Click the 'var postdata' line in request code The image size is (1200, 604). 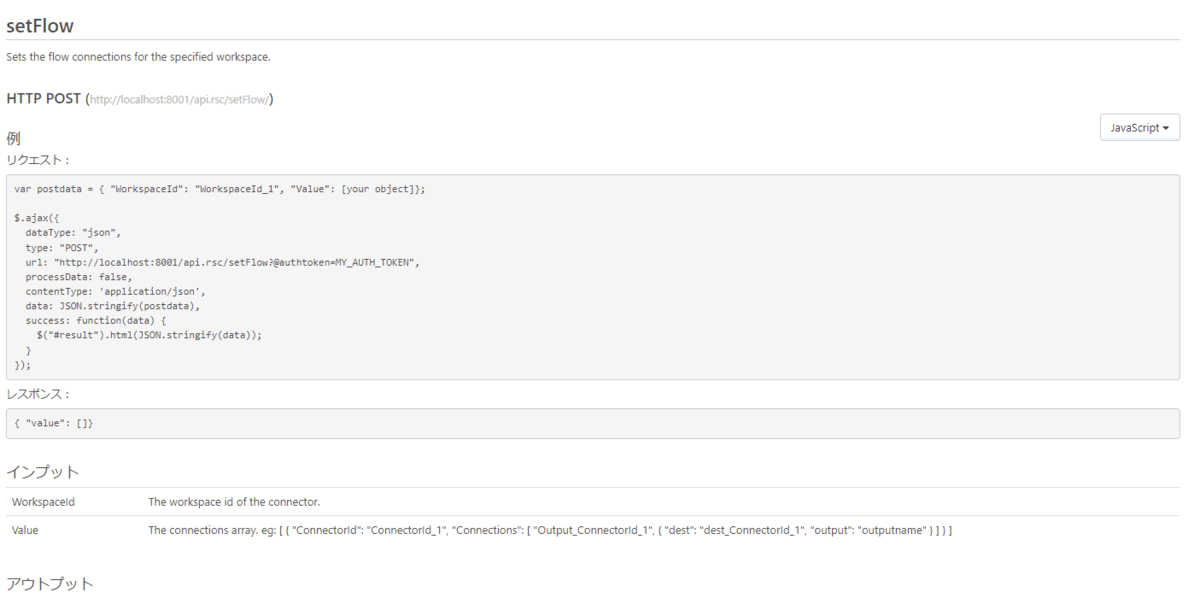[219, 189]
